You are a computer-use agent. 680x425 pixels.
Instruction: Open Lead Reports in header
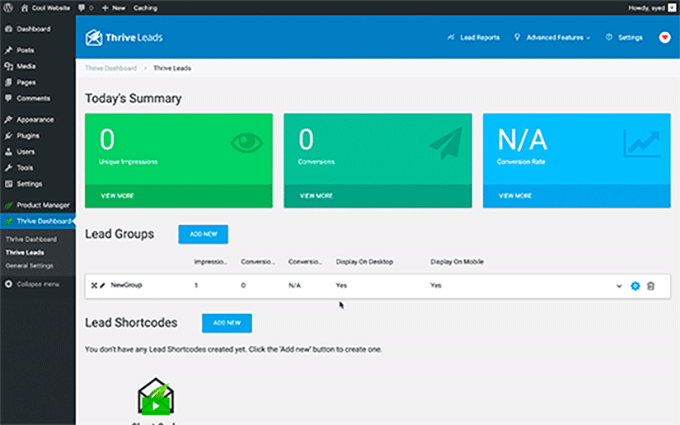[x=473, y=37]
